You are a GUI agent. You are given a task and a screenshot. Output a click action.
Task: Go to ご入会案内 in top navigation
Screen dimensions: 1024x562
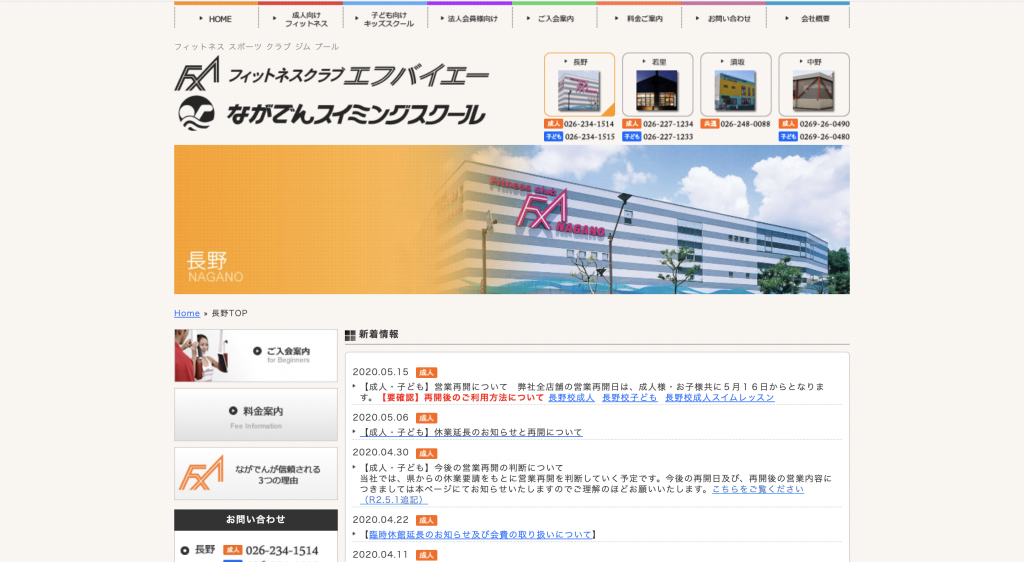pyautogui.click(x=554, y=18)
